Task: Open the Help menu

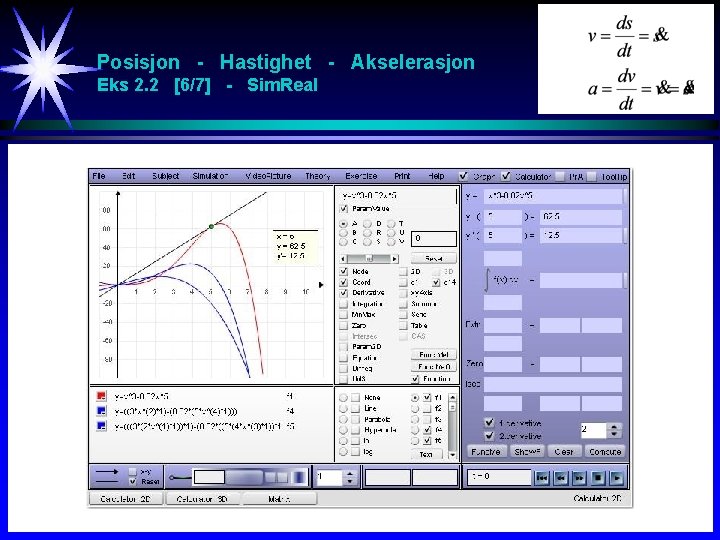Action: point(436,176)
